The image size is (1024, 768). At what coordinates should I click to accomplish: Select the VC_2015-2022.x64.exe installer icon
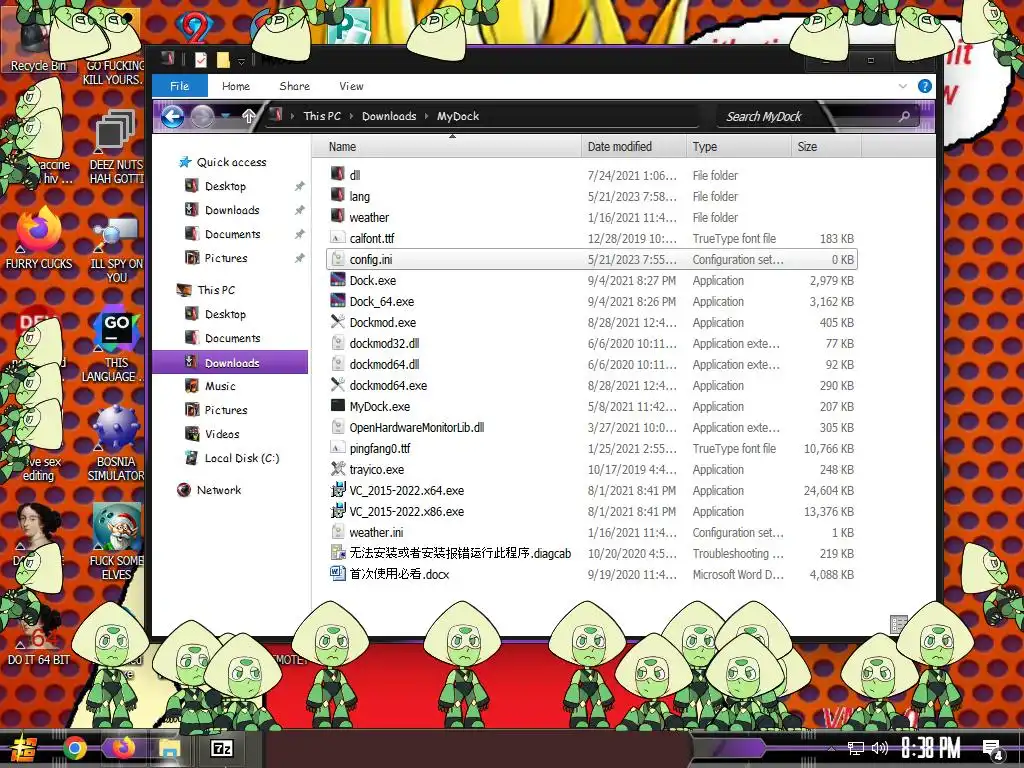[338, 490]
